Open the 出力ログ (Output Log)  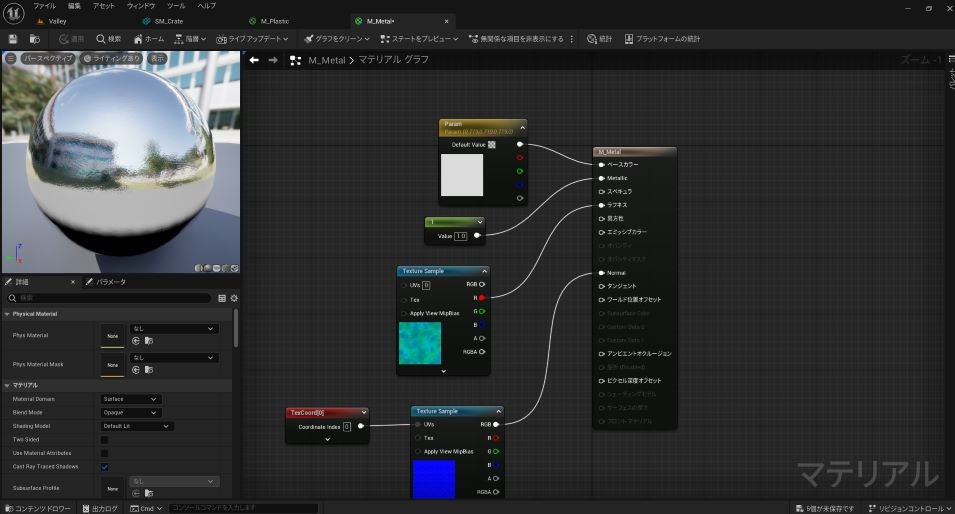click(x=100, y=509)
